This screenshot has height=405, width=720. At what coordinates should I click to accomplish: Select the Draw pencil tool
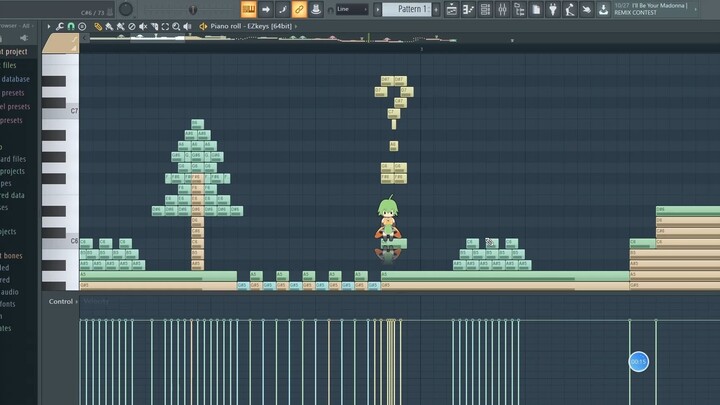(x=98, y=27)
